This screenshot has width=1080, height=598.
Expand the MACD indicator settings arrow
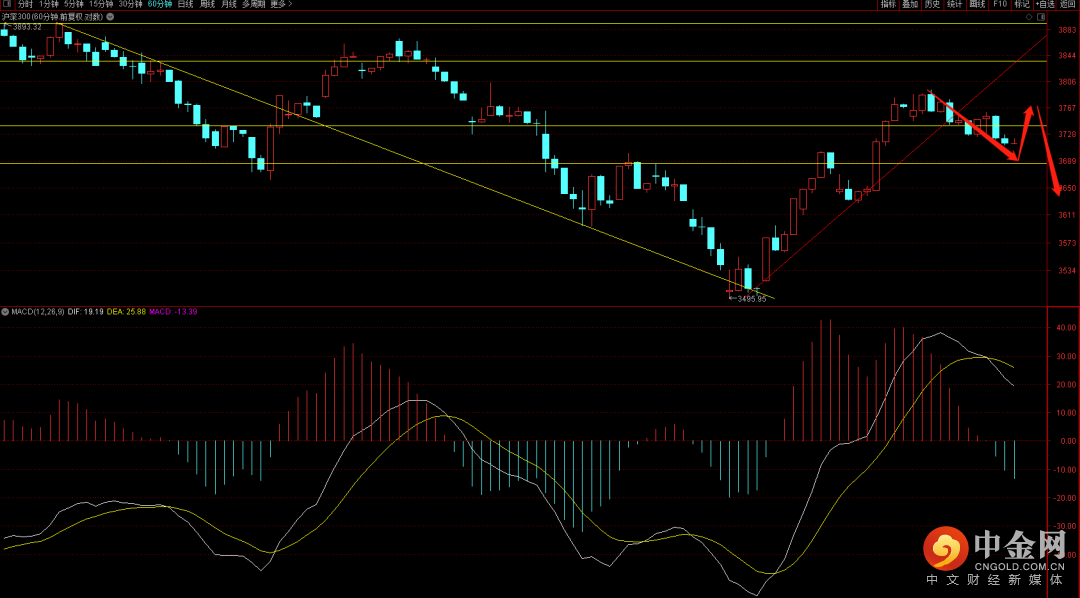pyautogui.click(x=5, y=313)
